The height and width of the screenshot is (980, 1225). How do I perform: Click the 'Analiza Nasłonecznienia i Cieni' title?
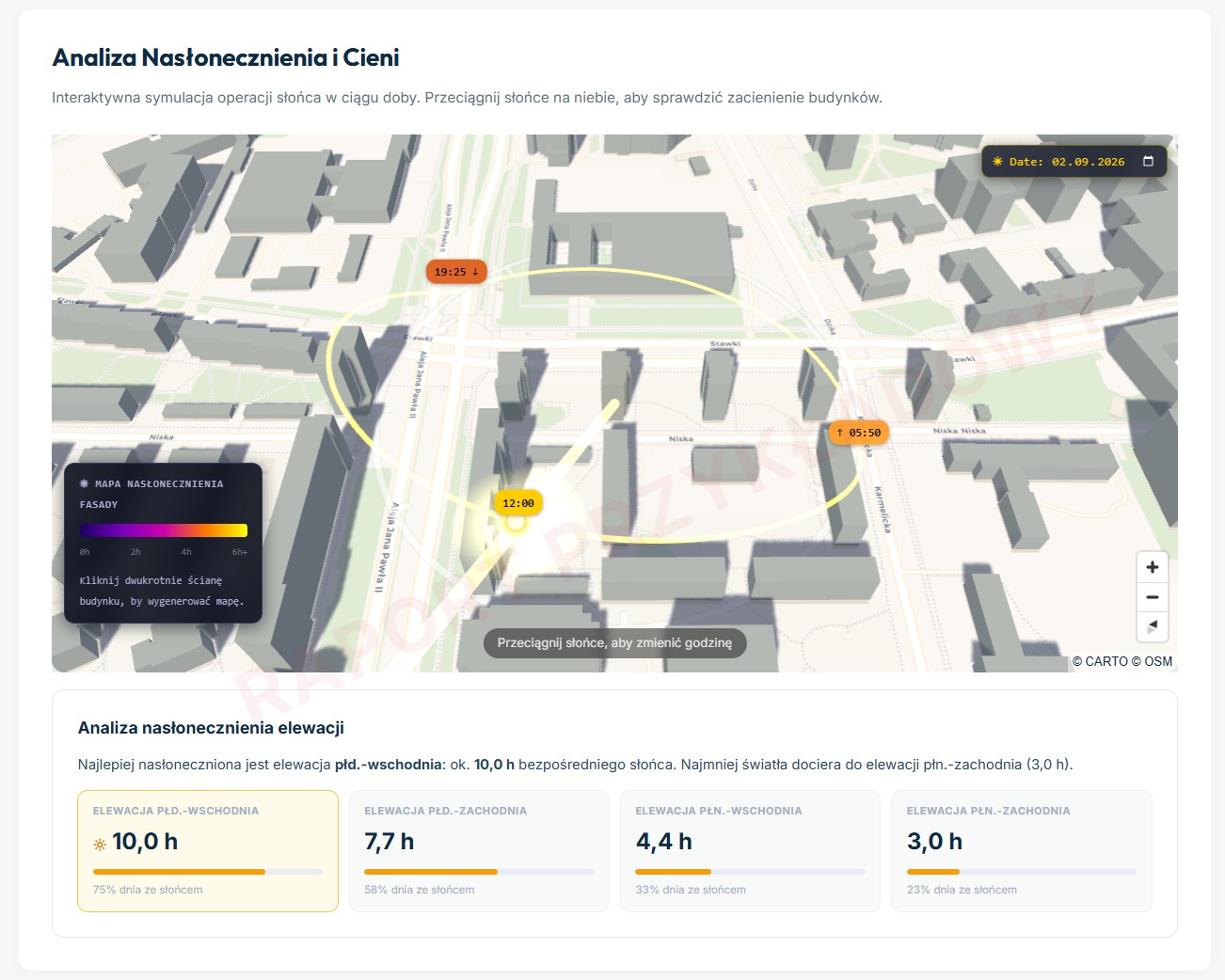click(x=226, y=57)
